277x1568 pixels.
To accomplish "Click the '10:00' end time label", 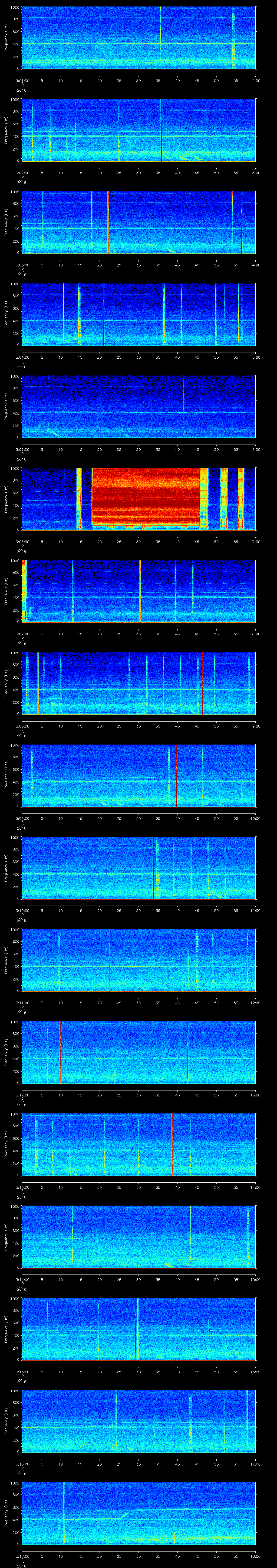I will 255,818.
